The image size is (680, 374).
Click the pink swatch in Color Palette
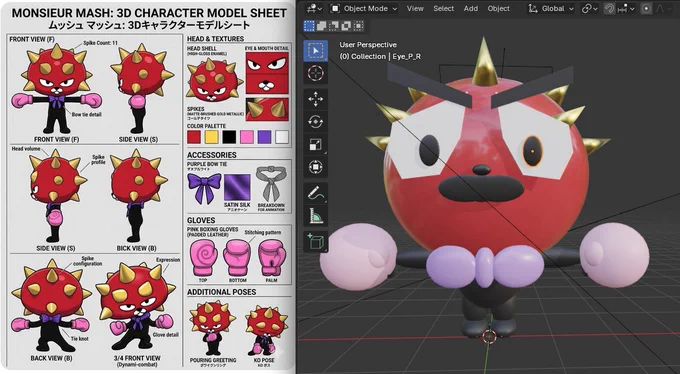point(247,137)
